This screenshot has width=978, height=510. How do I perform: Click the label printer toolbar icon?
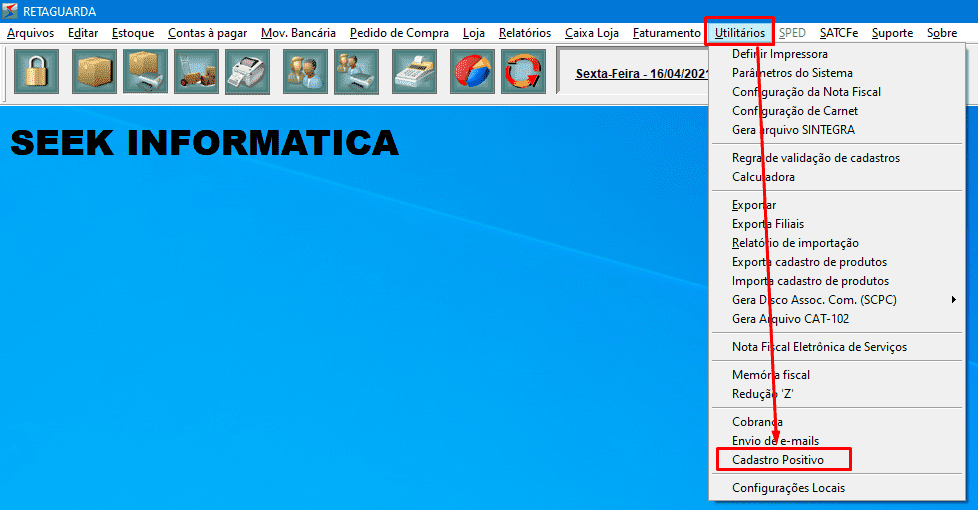[248, 72]
